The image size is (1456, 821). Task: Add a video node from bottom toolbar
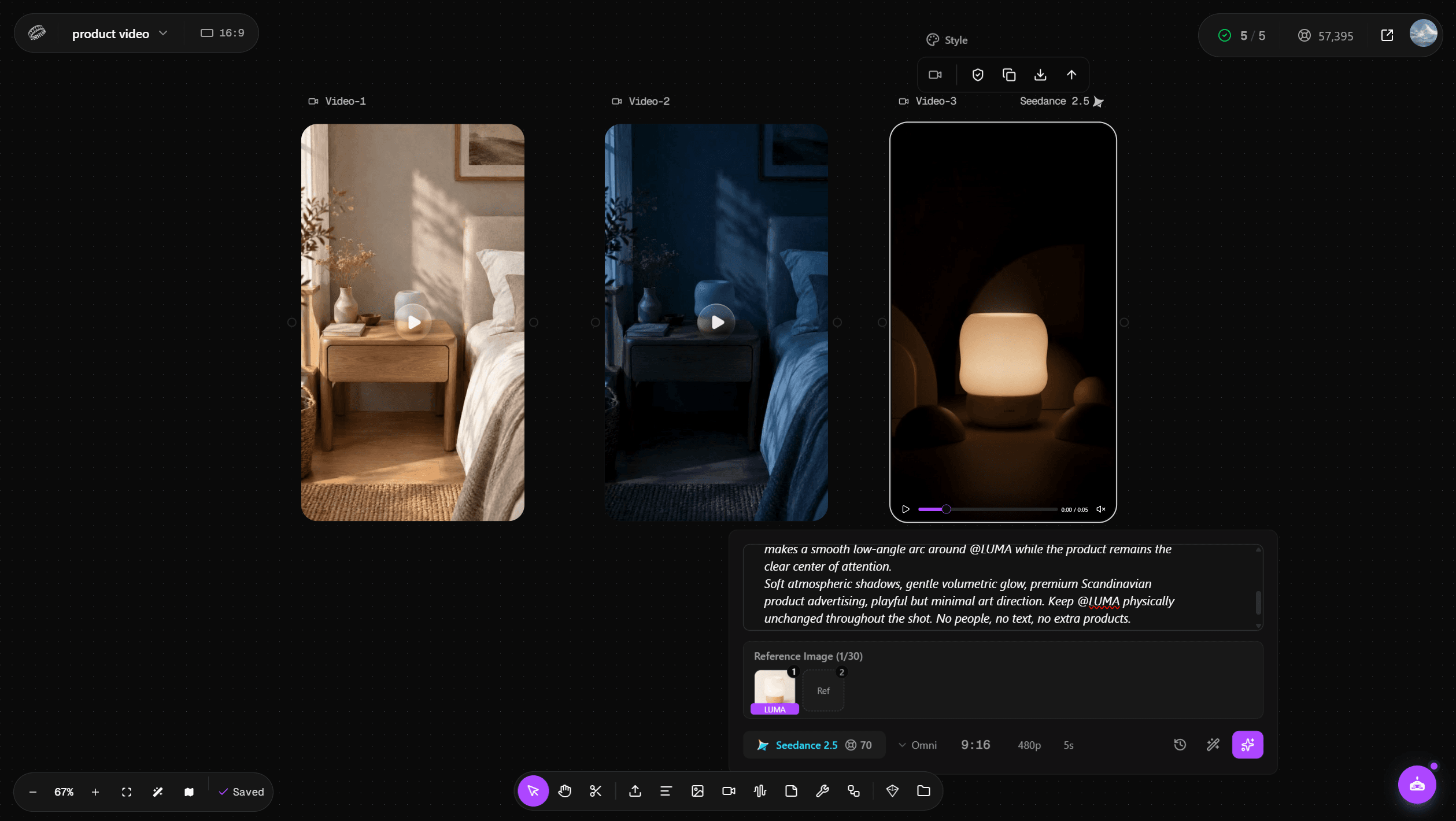click(x=729, y=791)
